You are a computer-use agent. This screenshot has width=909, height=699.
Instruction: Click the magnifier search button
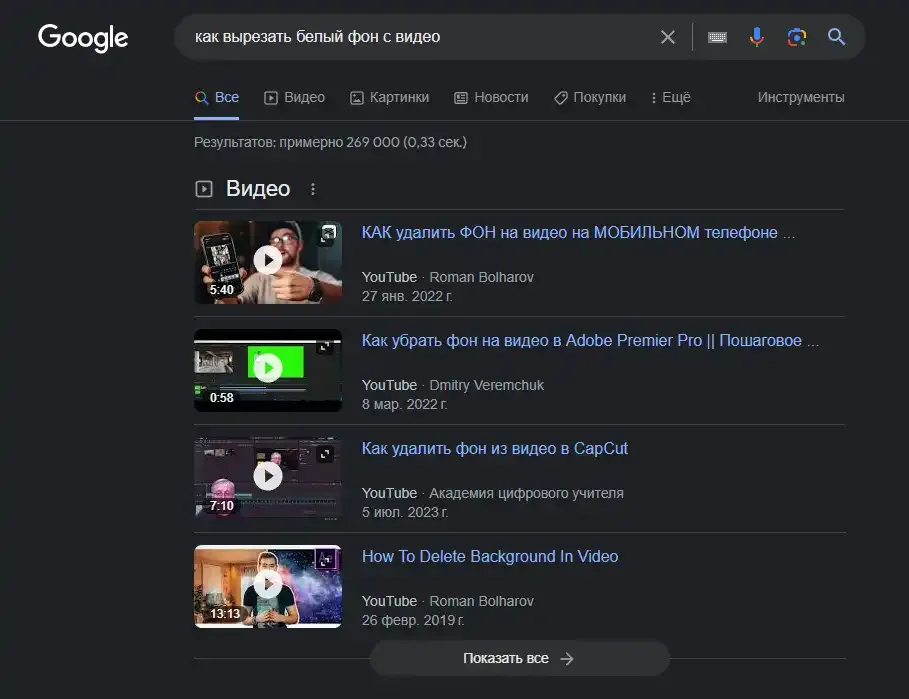[836, 37]
